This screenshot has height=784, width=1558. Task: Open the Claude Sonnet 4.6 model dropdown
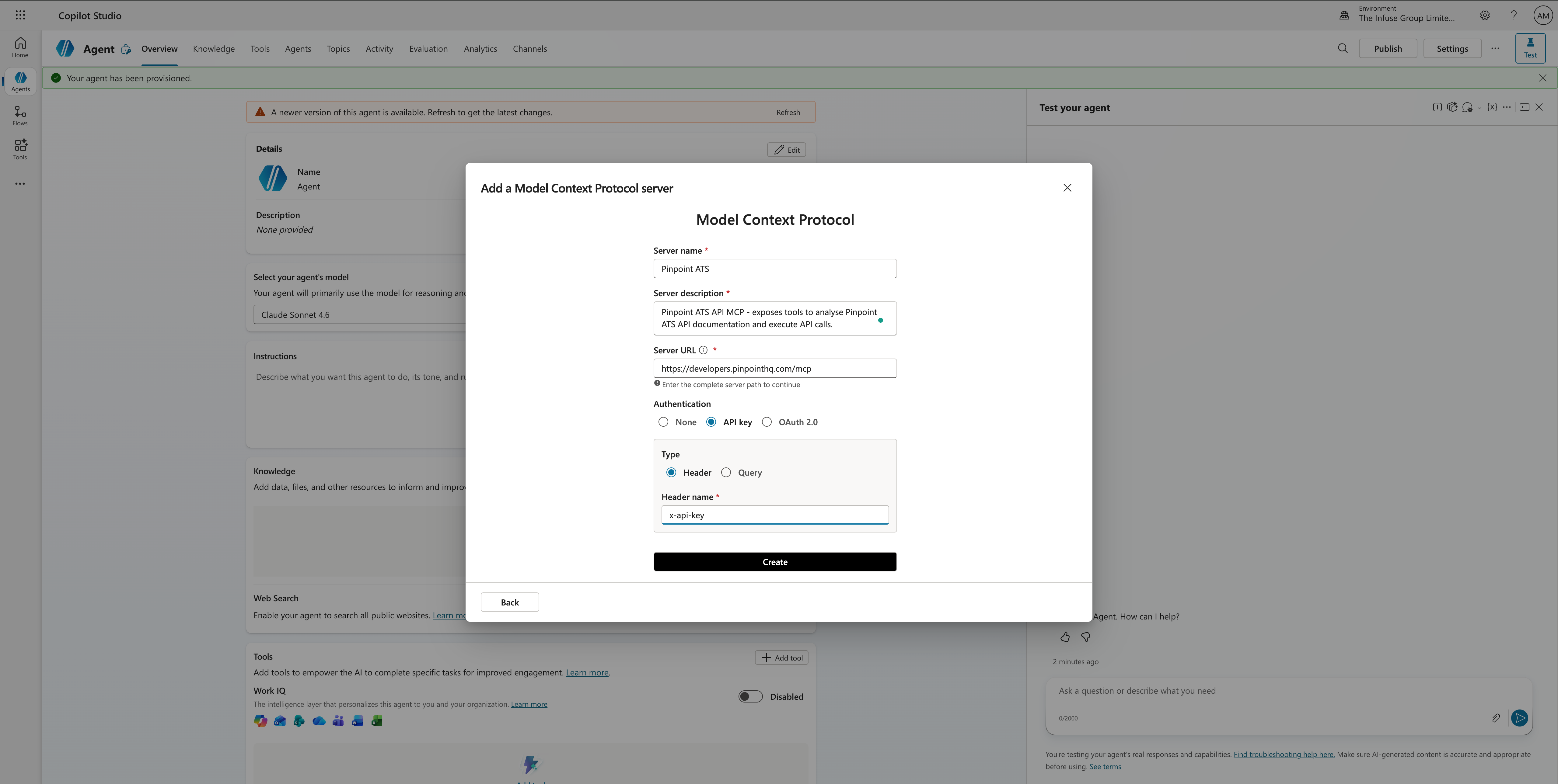pyautogui.click(x=360, y=314)
